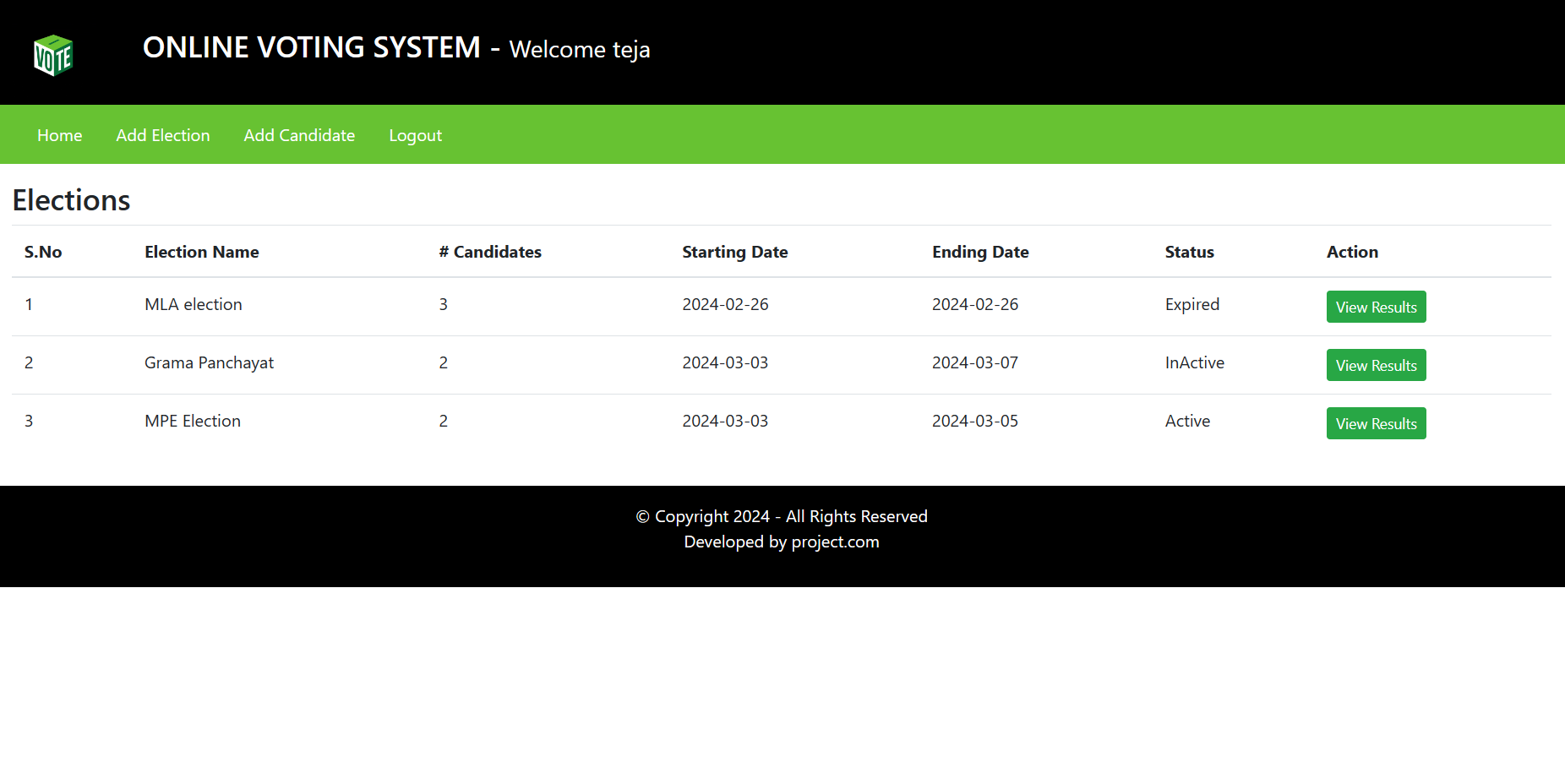
Task: Log out using the Logout link
Action: (x=415, y=135)
